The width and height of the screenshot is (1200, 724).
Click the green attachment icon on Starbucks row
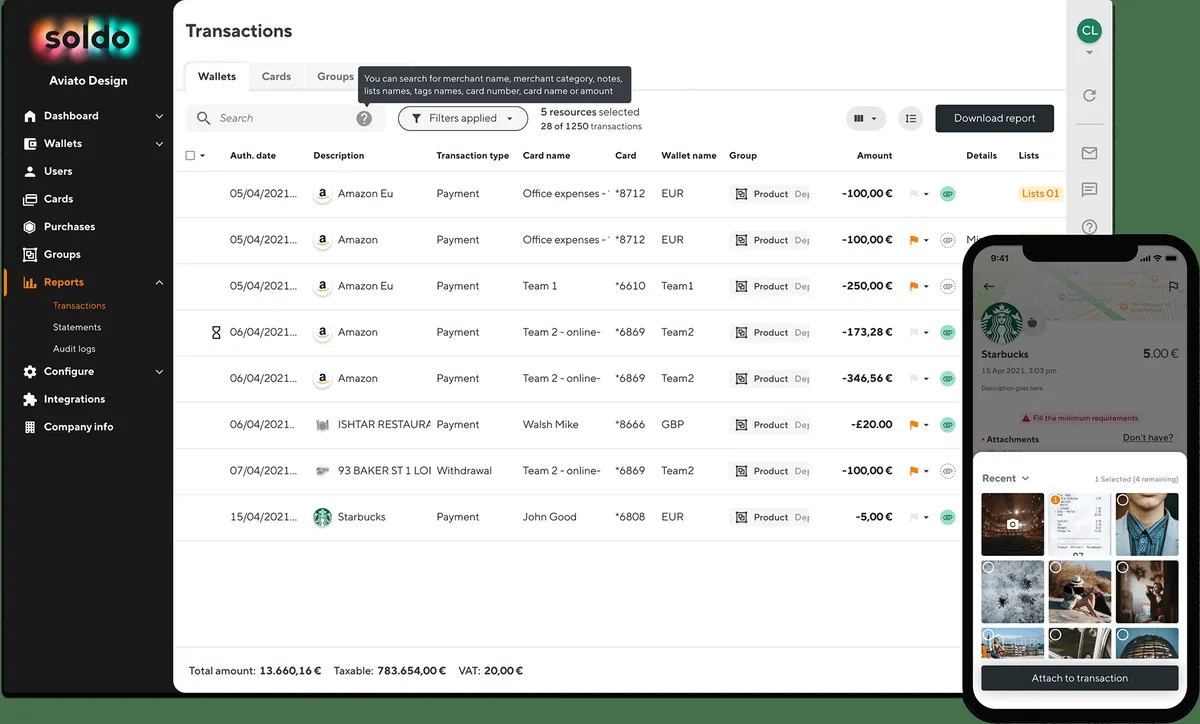(947, 517)
